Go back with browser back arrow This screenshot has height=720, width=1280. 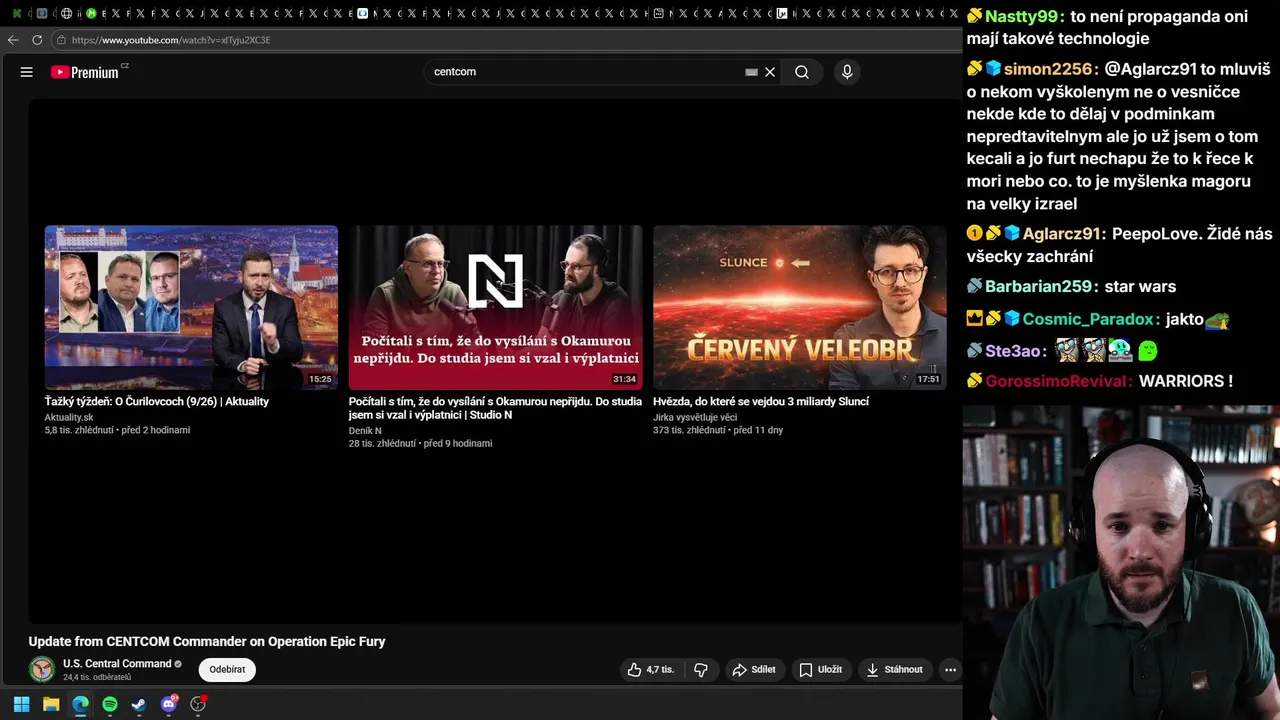click(x=12, y=40)
